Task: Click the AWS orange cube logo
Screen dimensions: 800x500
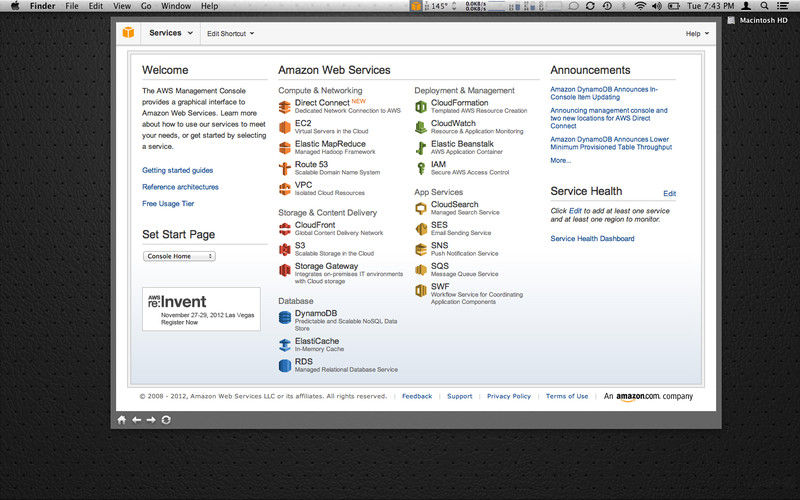Action: tap(128, 33)
